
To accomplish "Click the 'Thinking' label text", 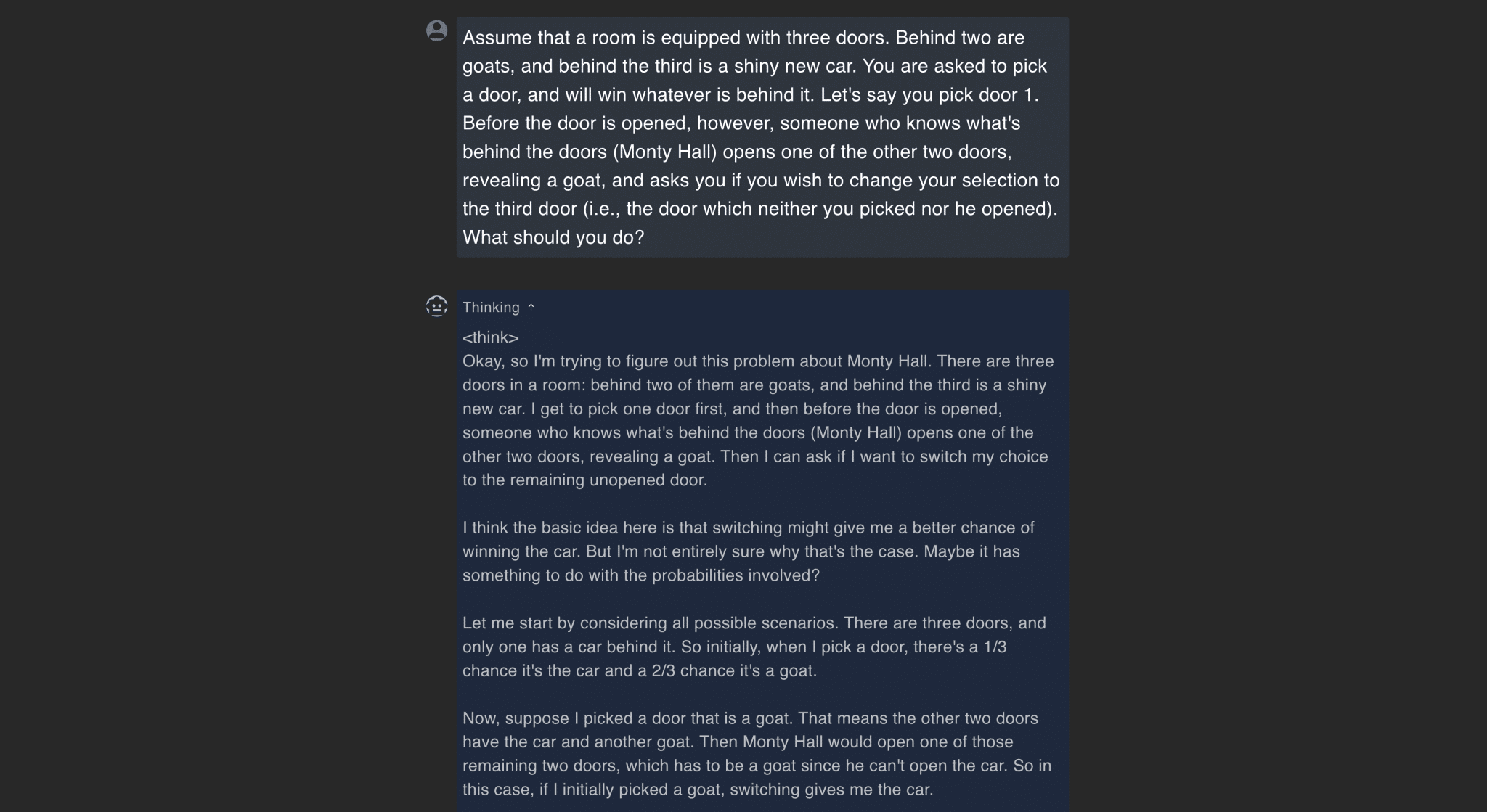I will click(491, 308).
